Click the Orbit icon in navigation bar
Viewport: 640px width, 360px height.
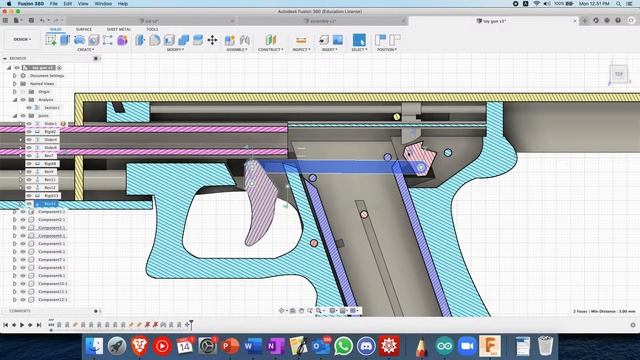point(281,311)
